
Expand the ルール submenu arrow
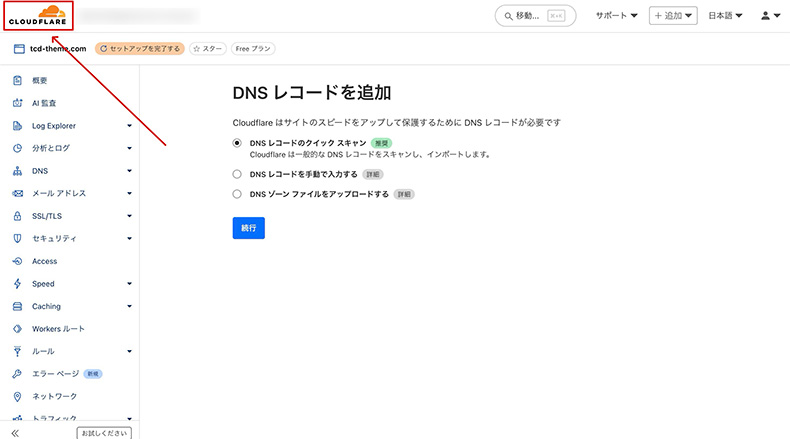pos(129,351)
